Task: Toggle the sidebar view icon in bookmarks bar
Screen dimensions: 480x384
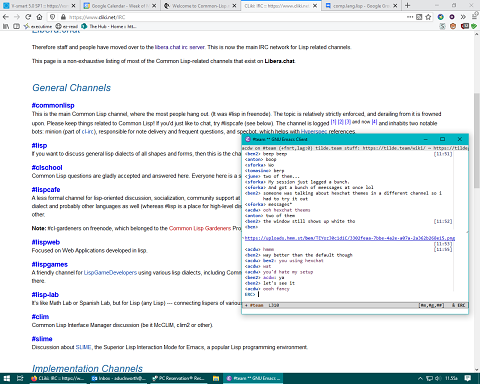Action: click(16, 26)
